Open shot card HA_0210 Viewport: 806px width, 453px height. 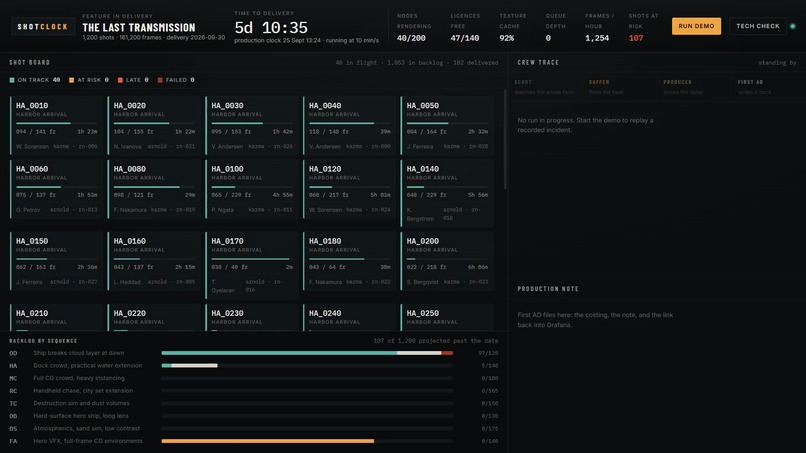pyautogui.click(x=57, y=317)
